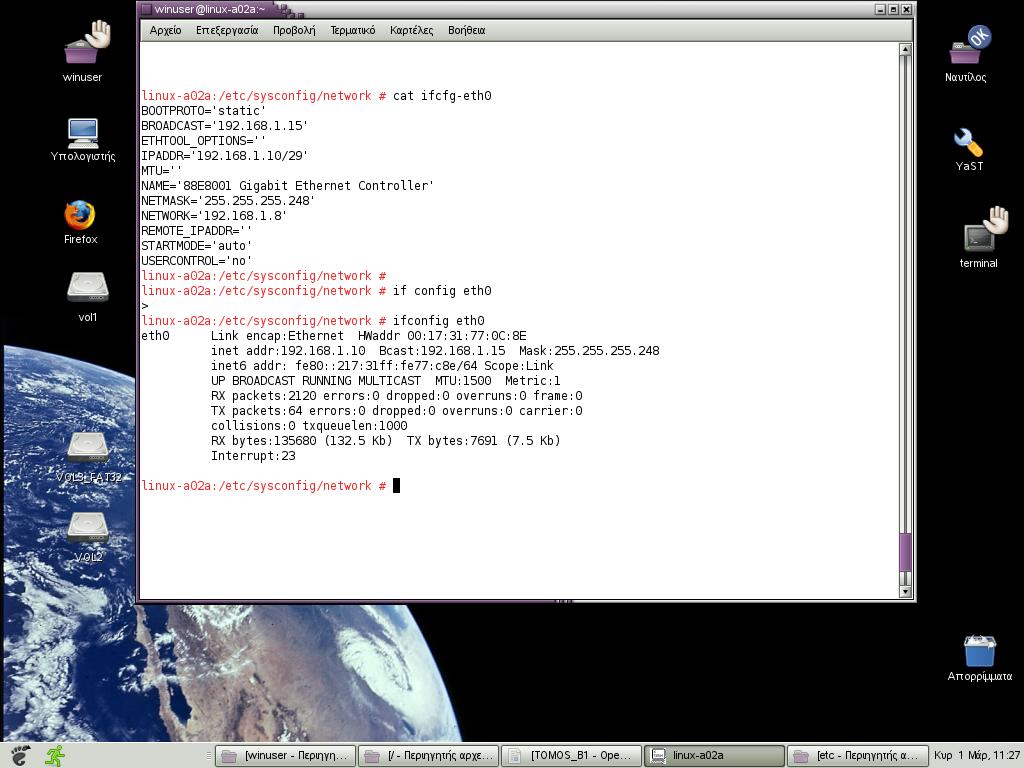Image resolution: width=1024 pixels, height=768 pixels.
Task: Click the NETWORK='192.168.1.8' line
Action: pyautogui.click(x=214, y=216)
